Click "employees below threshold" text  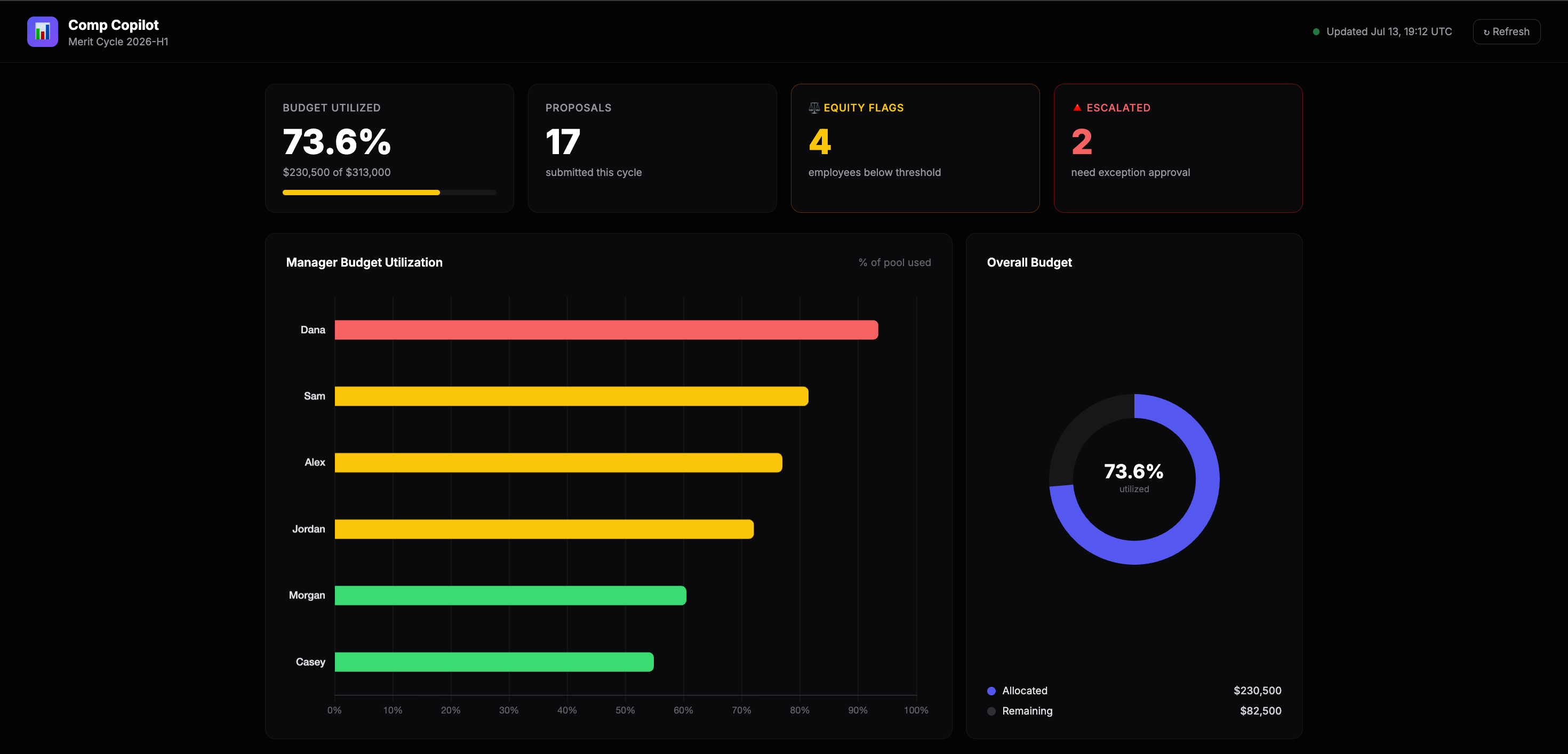tap(875, 172)
